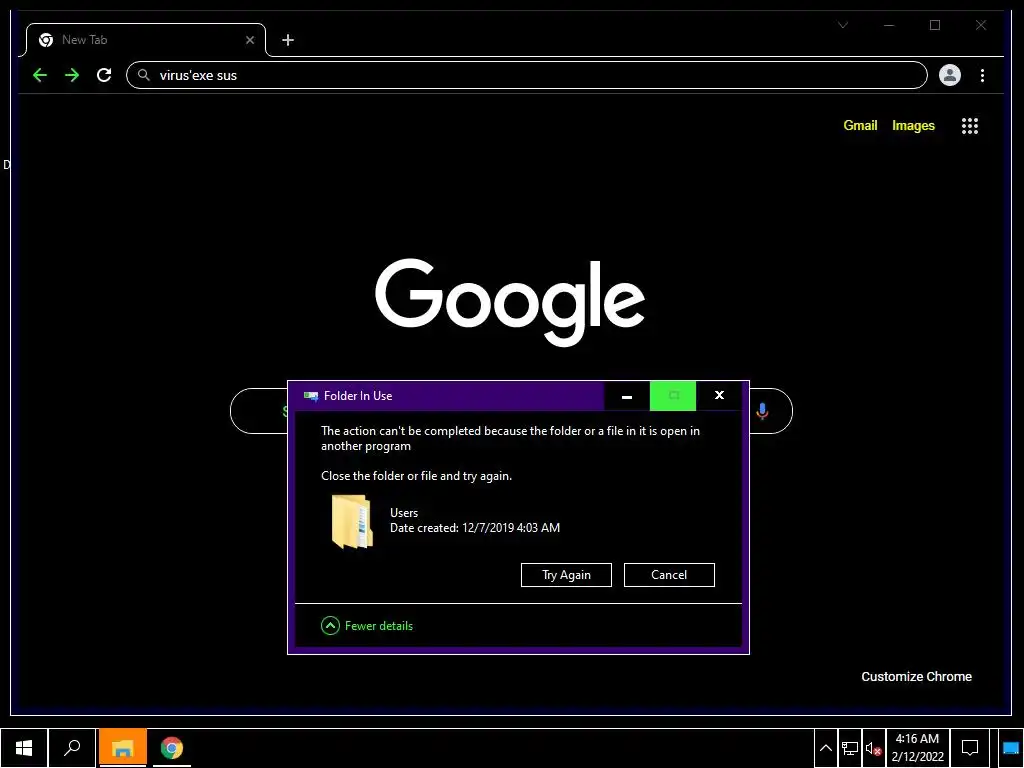
Task: Minimize the Folder In Use dialog
Action: pyautogui.click(x=627, y=396)
